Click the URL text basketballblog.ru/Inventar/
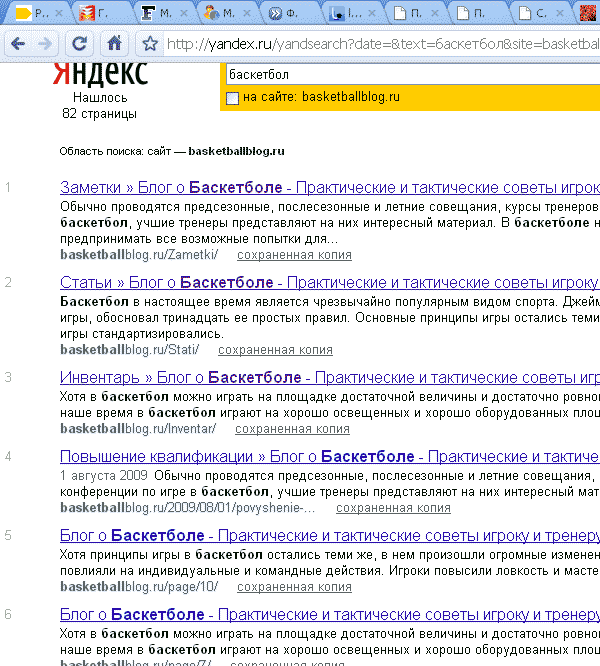The width and height of the screenshot is (600, 666). click(138, 429)
